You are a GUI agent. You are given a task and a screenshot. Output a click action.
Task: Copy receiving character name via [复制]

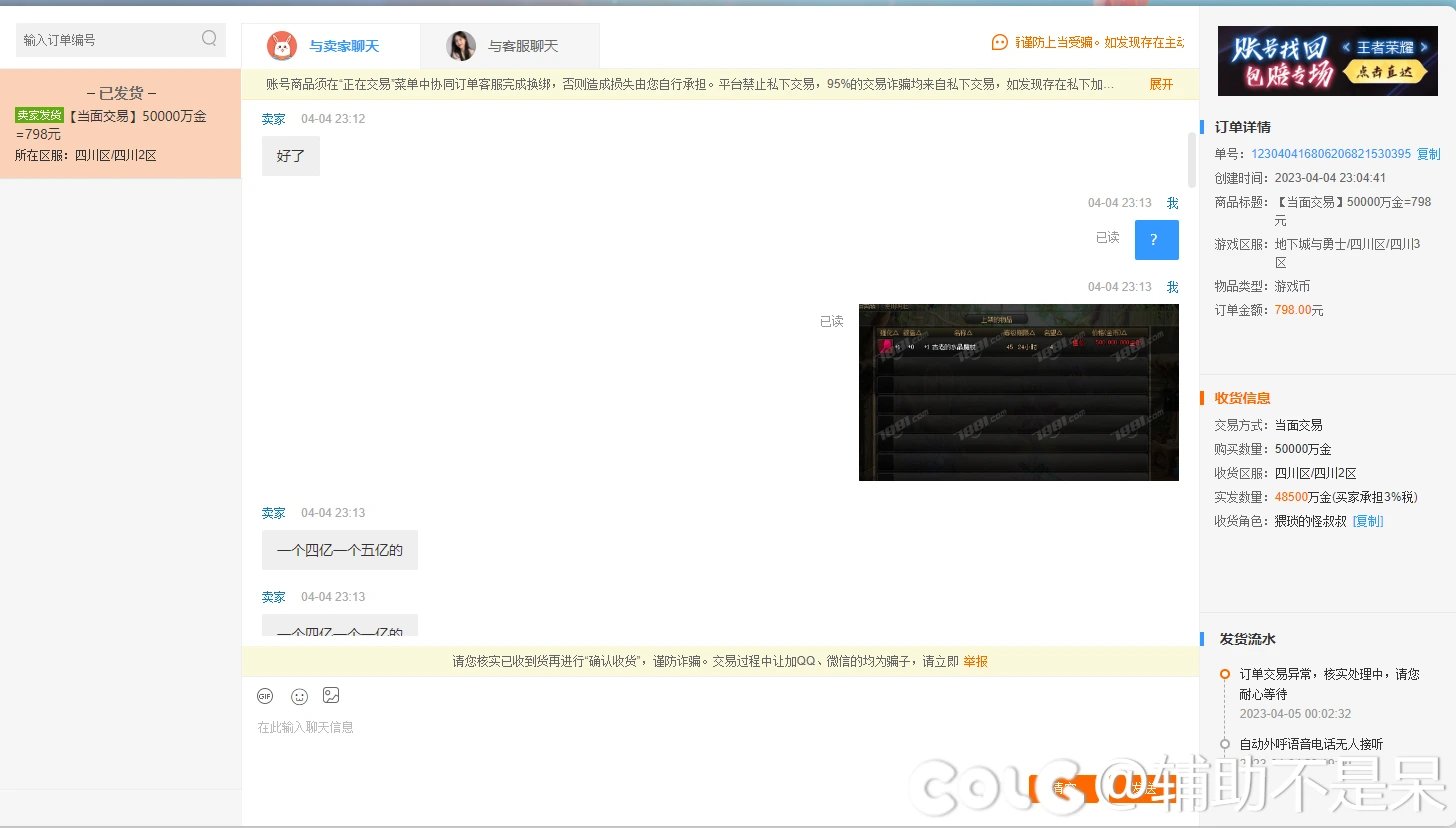click(x=1368, y=521)
